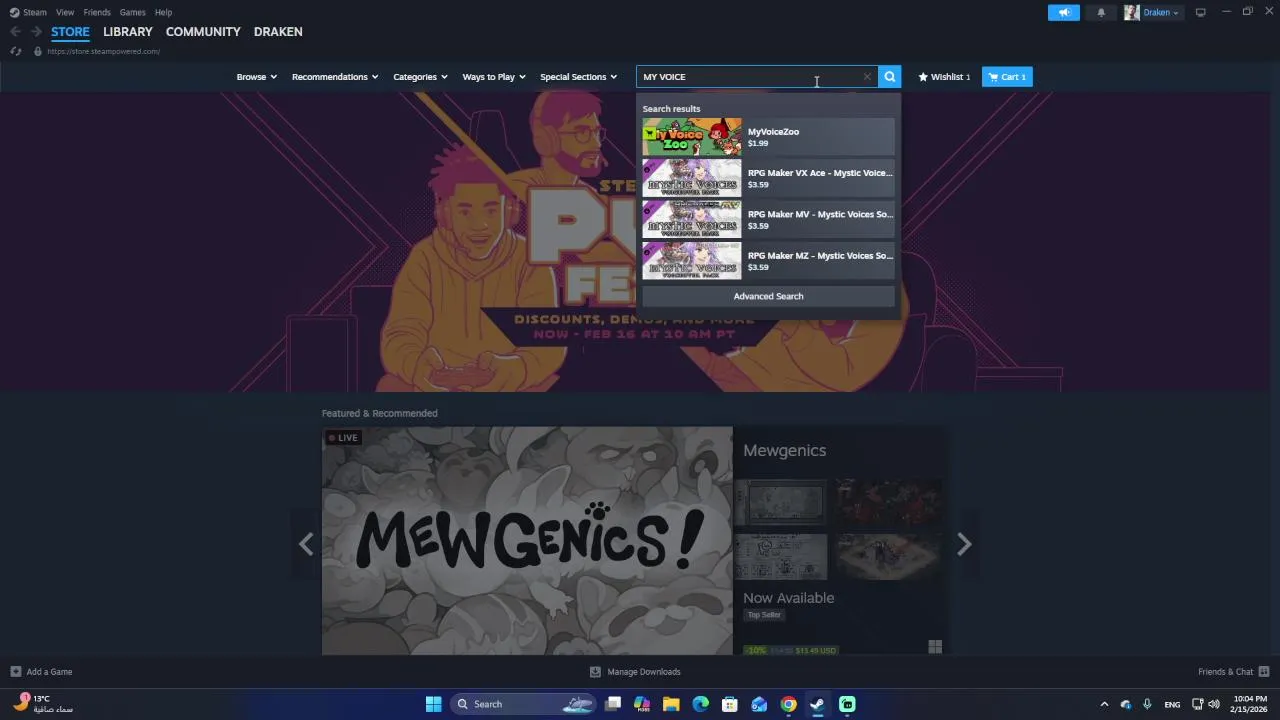This screenshot has width=1280, height=720.
Task: Launch Microsoft Edge from the taskbar
Action: click(x=700, y=704)
